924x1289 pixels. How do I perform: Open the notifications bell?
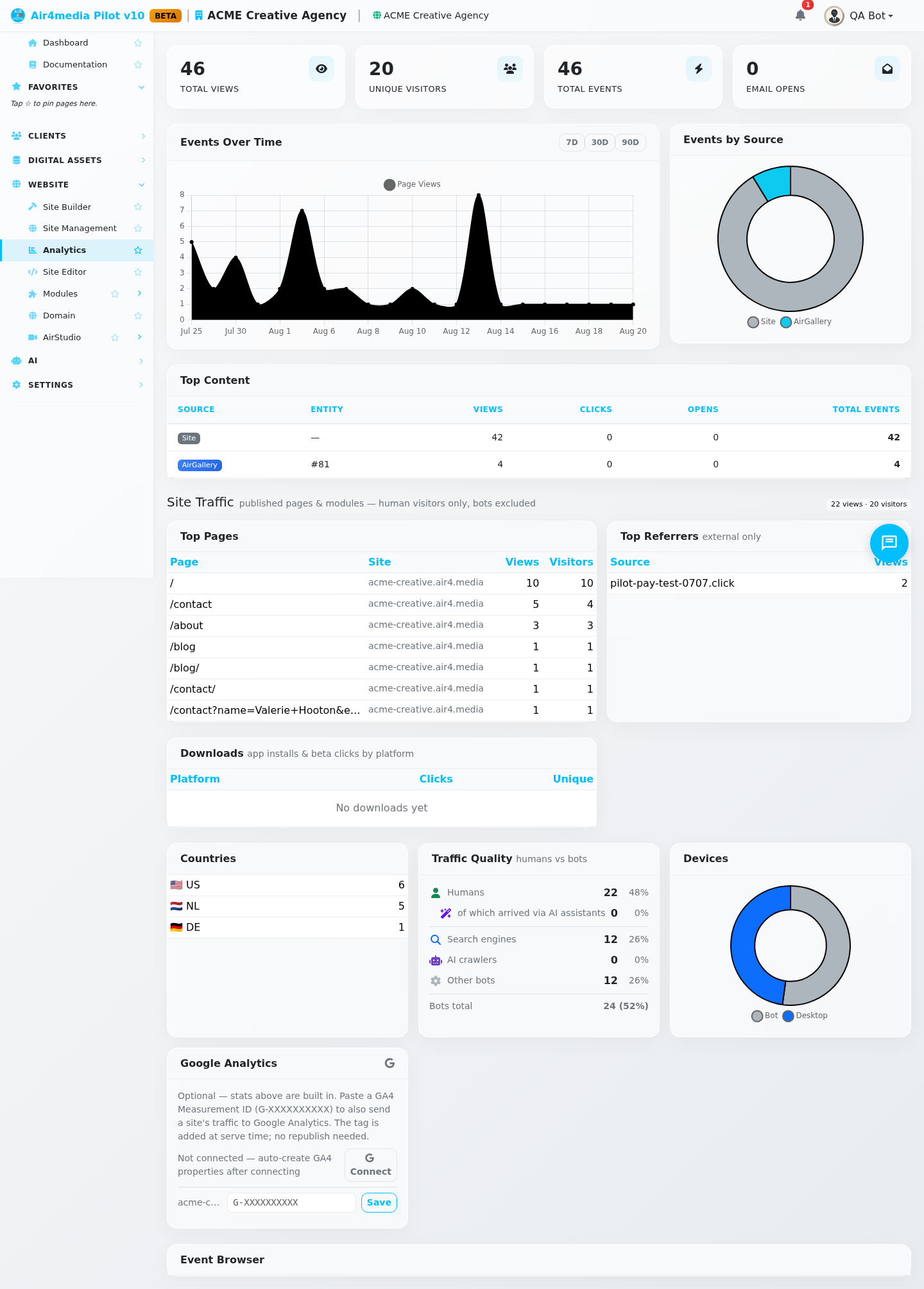[800, 15]
